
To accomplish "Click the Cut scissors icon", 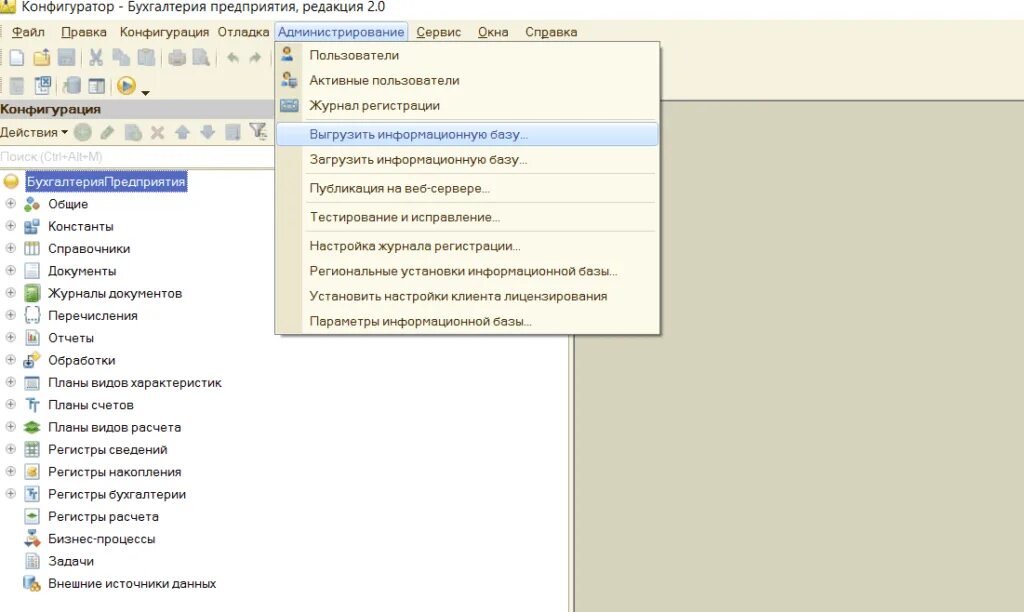I will (x=96, y=57).
